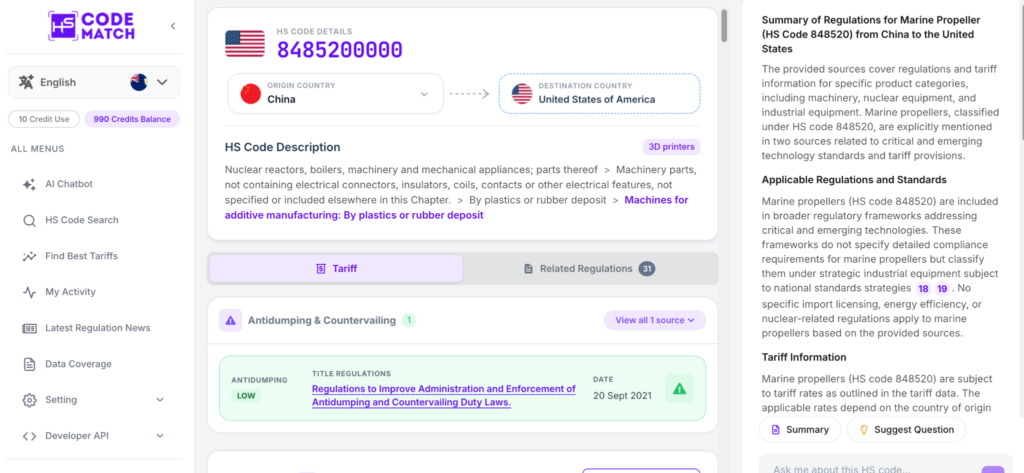The height and width of the screenshot is (473, 1024).
Task: Click the Suggest Question button
Action: click(906, 430)
